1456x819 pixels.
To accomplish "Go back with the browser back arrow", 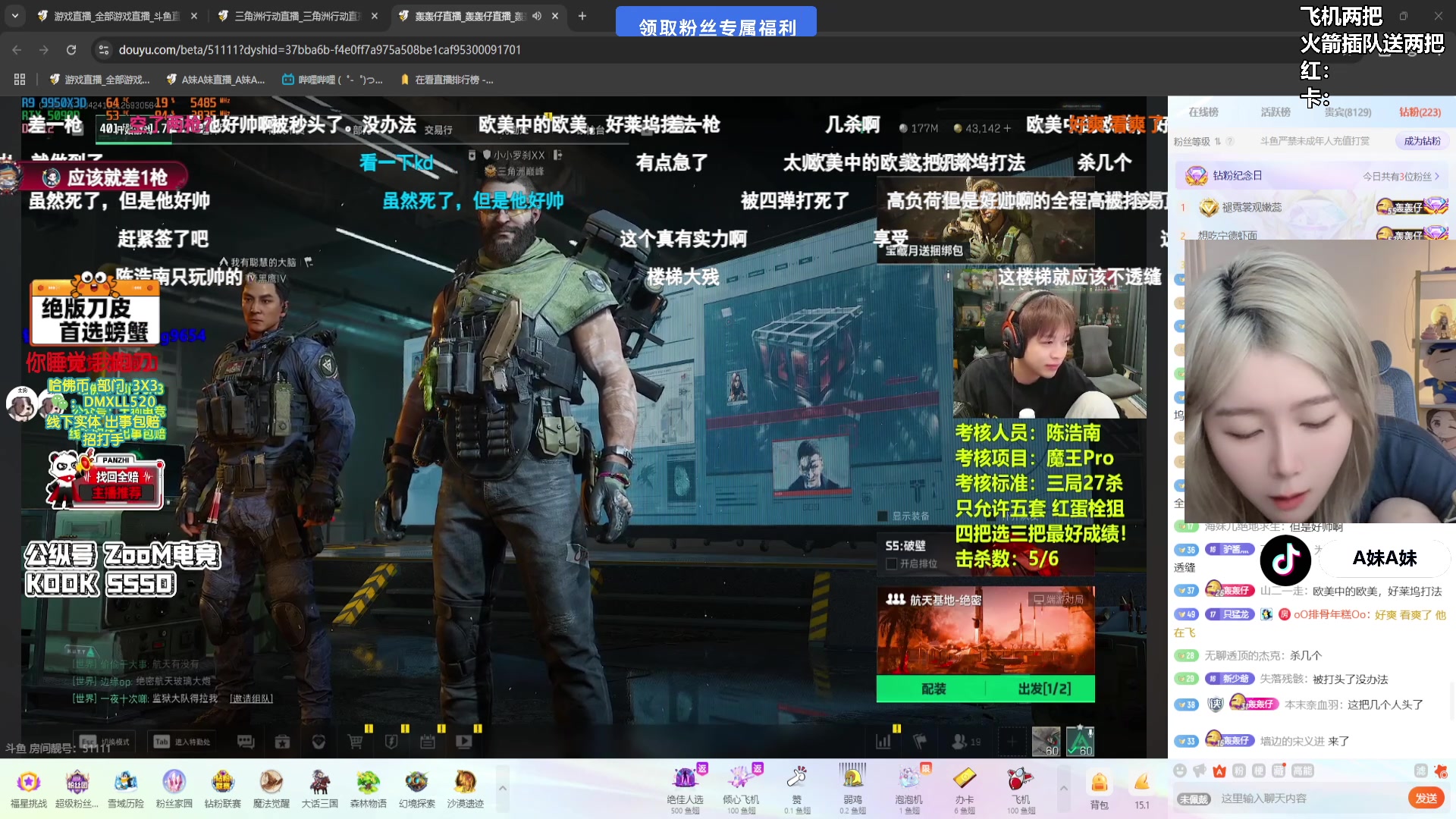I will coord(17,50).
